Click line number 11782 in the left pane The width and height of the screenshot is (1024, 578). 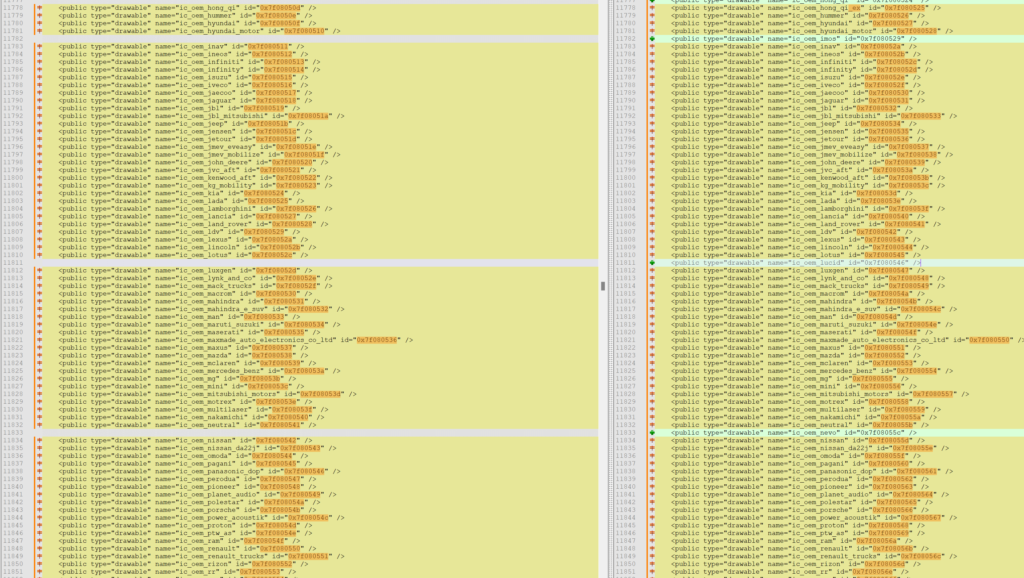(13, 39)
